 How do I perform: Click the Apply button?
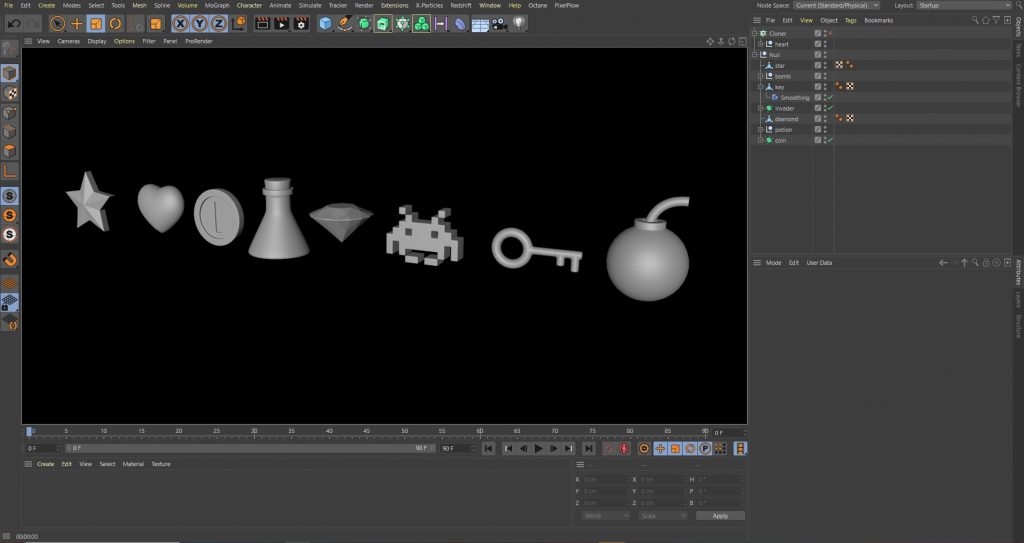(x=720, y=516)
